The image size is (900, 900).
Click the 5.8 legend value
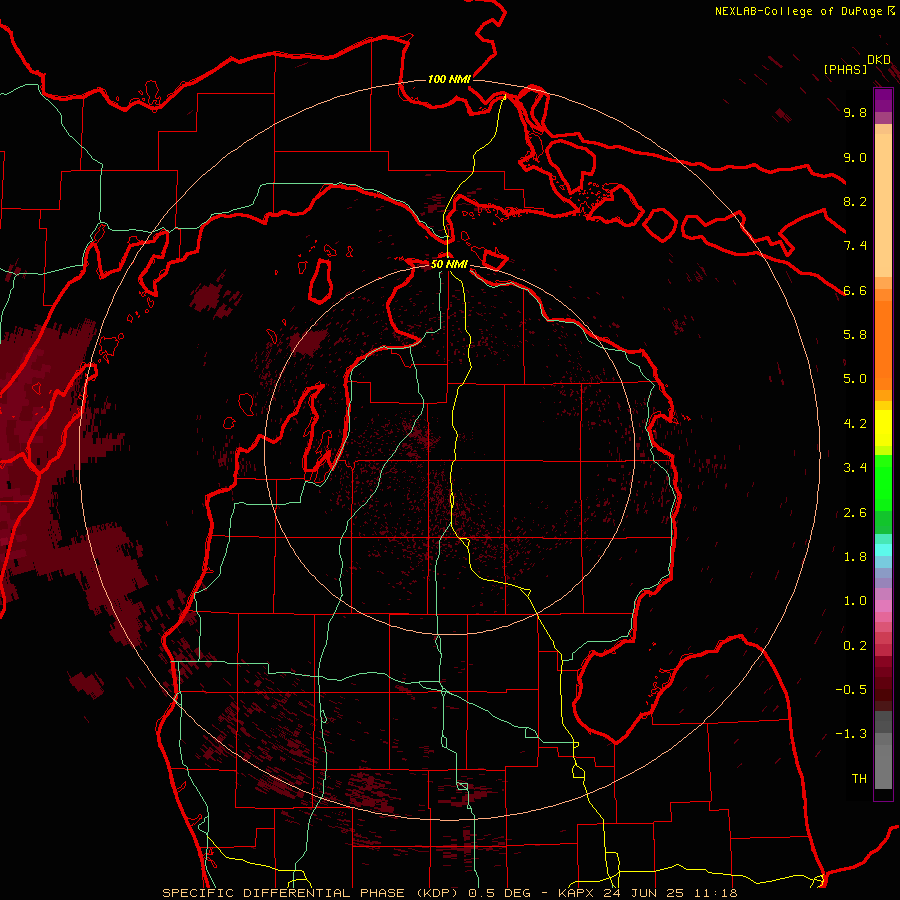coord(855,334)
